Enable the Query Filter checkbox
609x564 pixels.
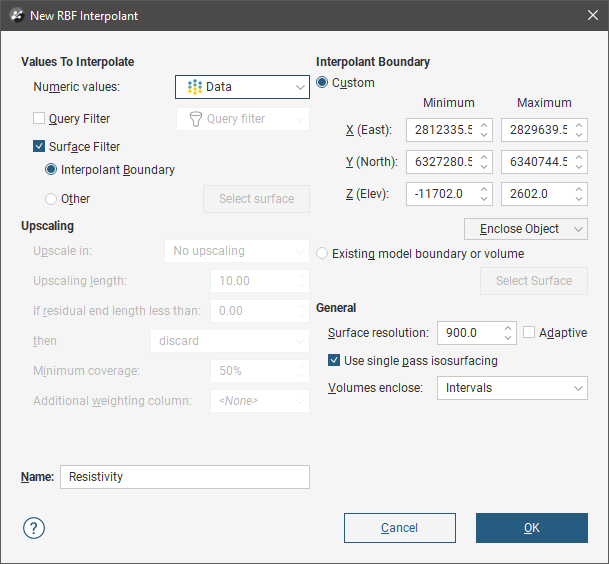click(x=40, y=119)
